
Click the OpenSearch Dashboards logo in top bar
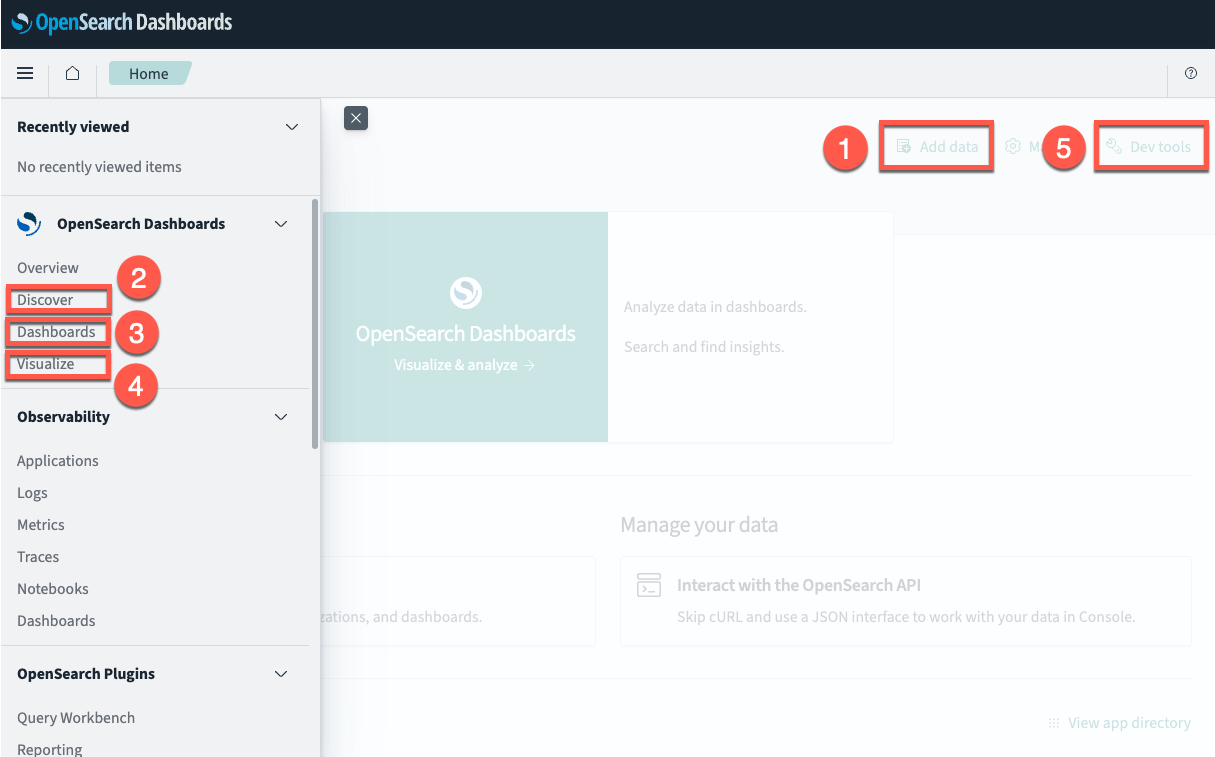[122, 22]
